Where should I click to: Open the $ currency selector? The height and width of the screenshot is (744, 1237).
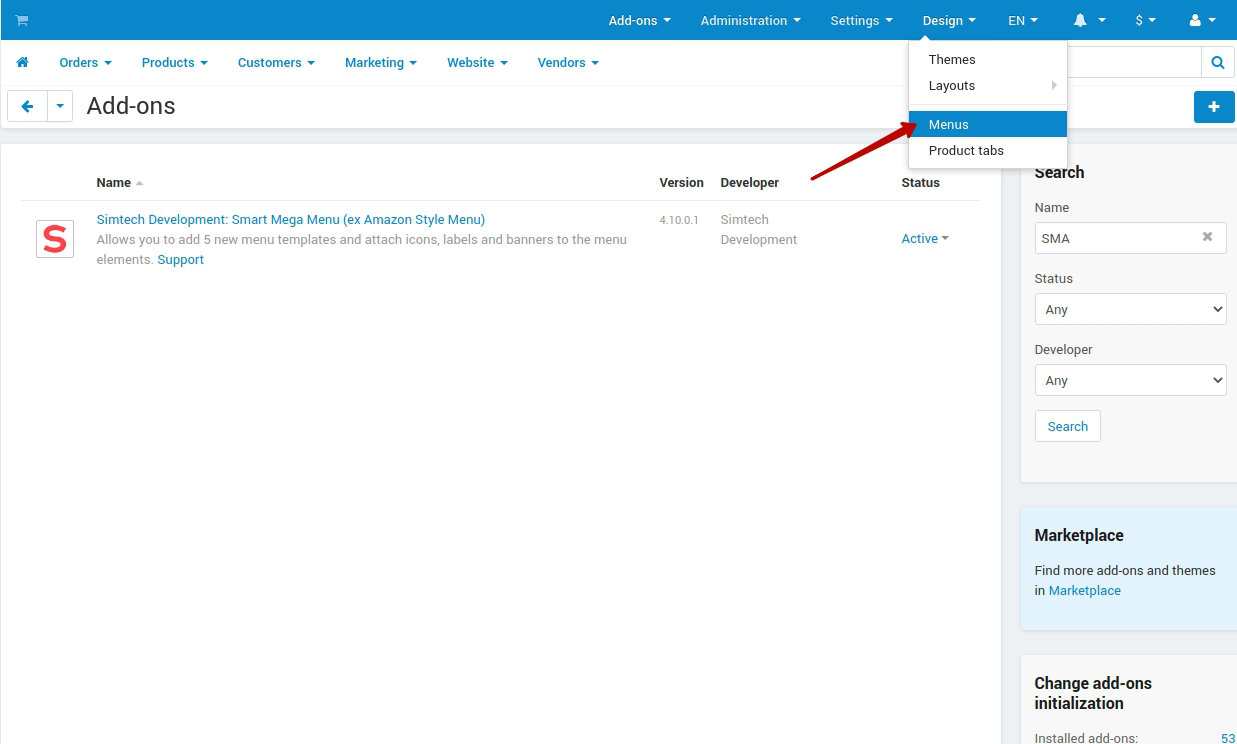[1146, 20]
